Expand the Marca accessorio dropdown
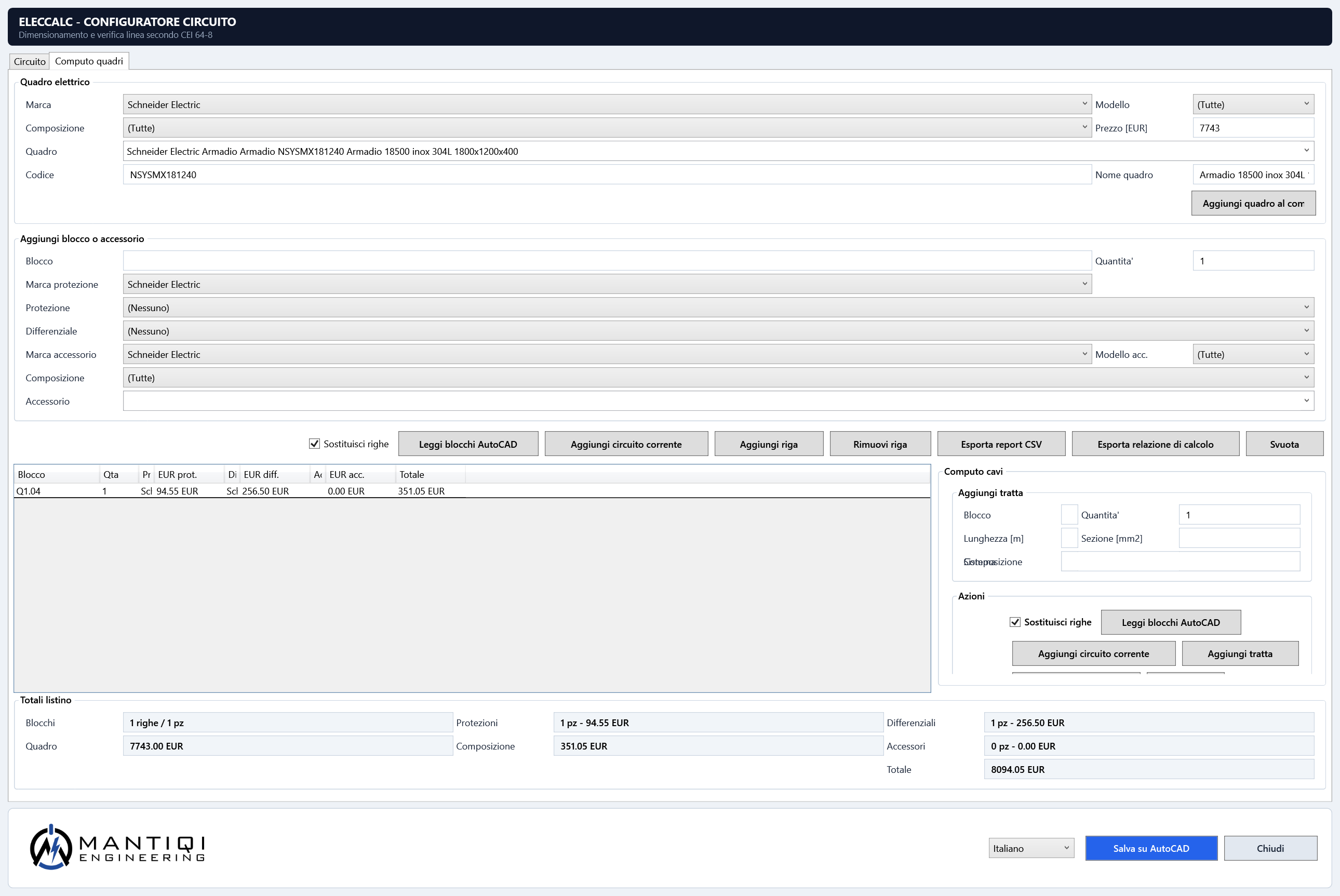 click(x=607, y=355)
